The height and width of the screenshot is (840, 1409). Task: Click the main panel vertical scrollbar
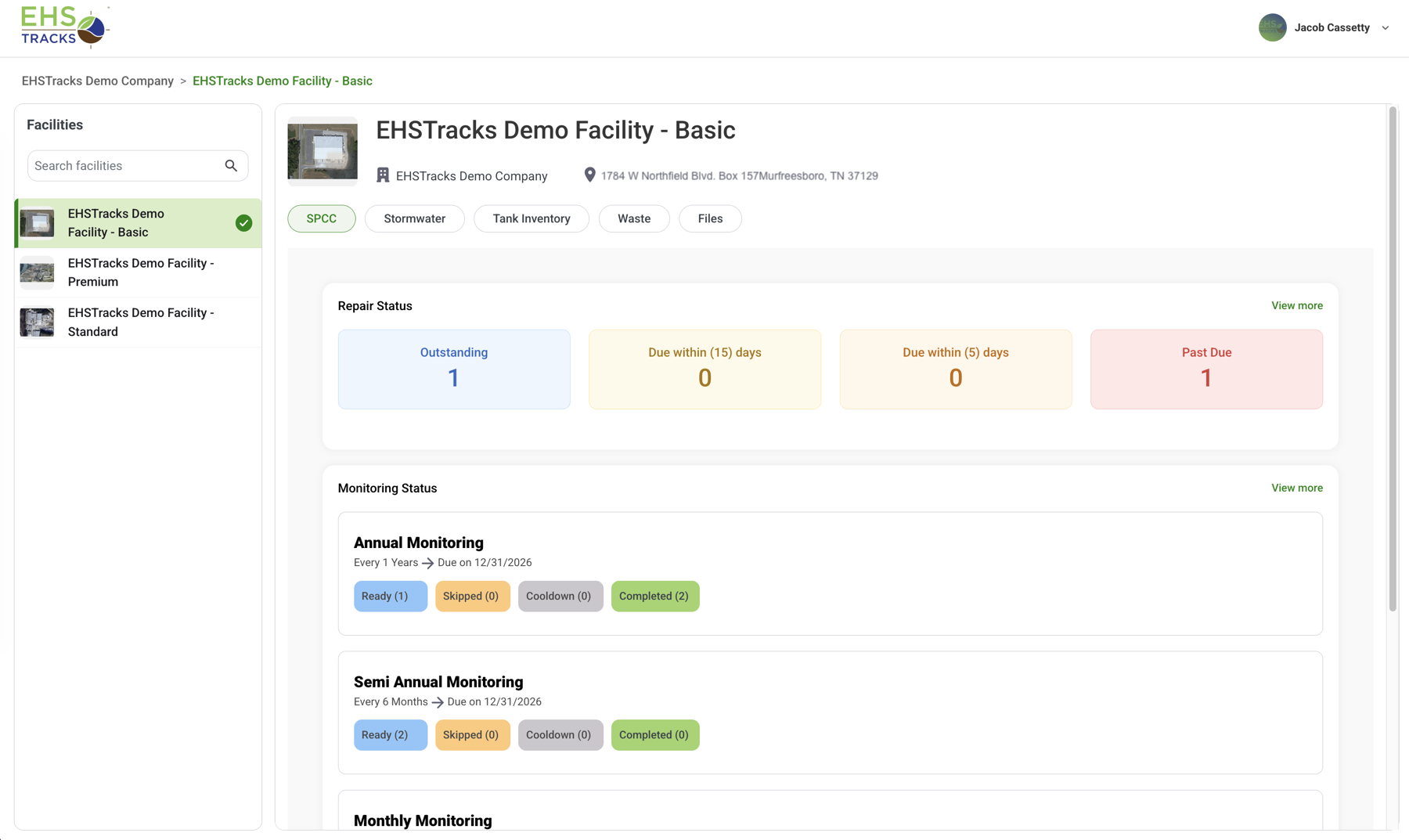pyautogui.click(x=1393, y=360)
